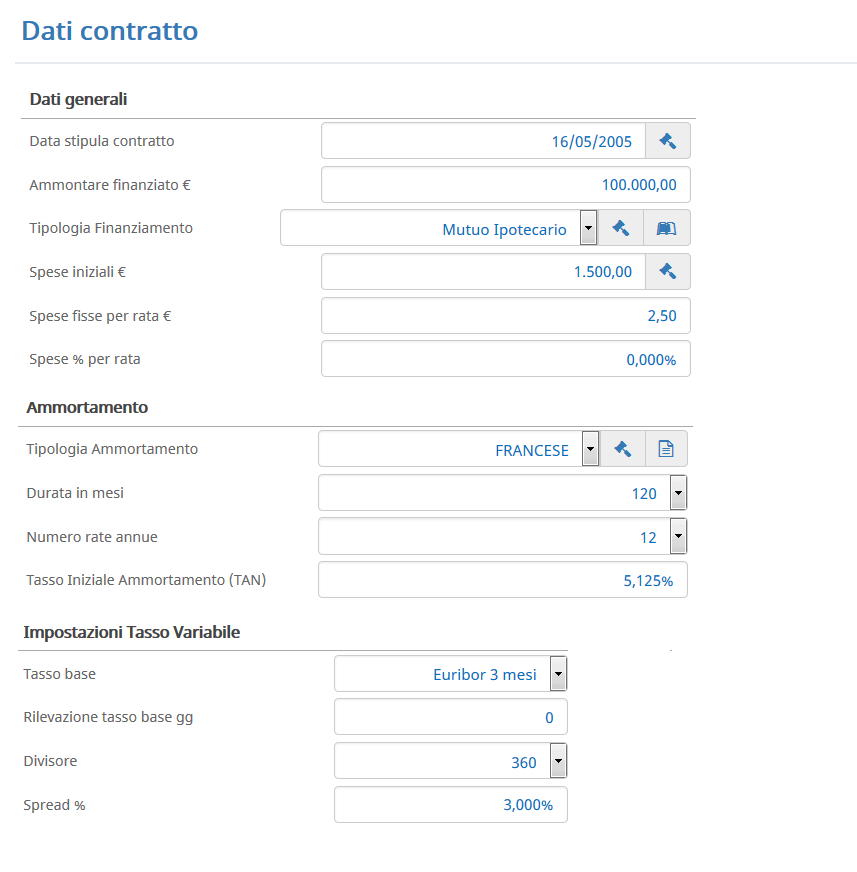Click hammer icon beside Spese iniziali
Screen dimensions: 857x872
(x=667, y=271)
